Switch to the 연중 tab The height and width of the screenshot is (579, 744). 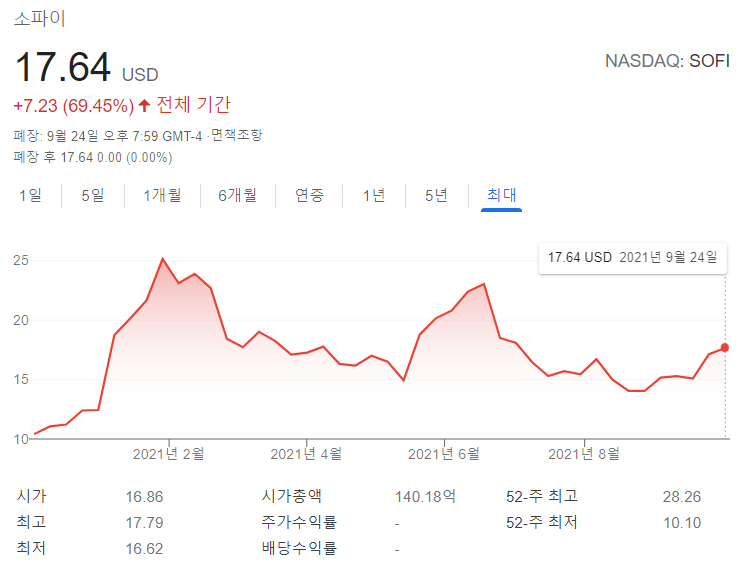(309, 195)
